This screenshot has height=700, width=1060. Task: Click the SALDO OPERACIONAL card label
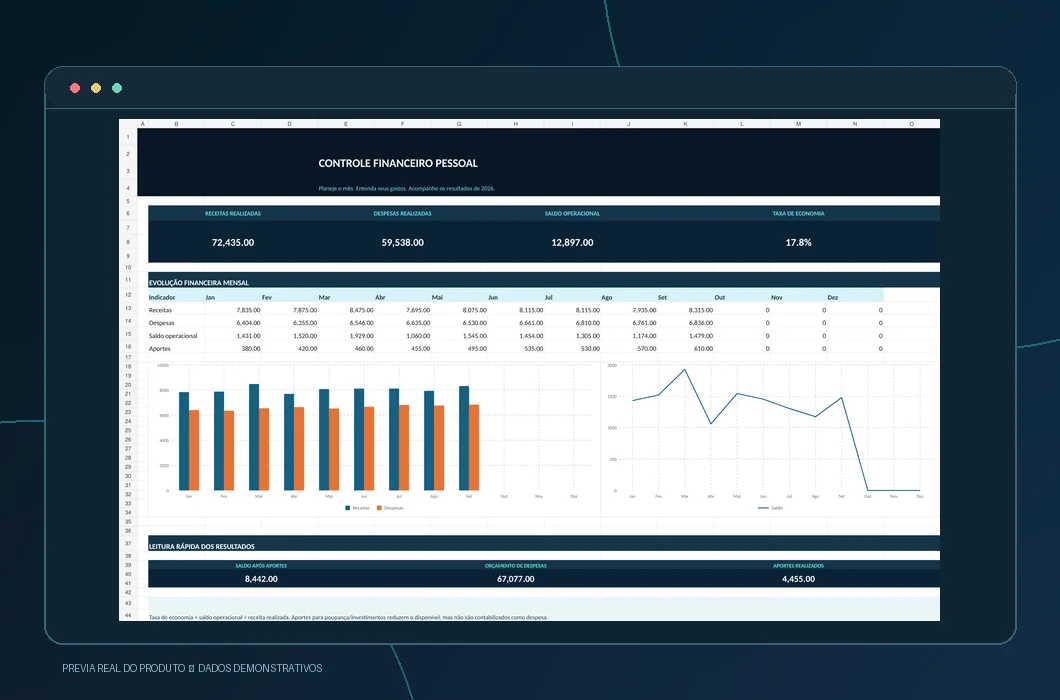[x=572, y=214]
